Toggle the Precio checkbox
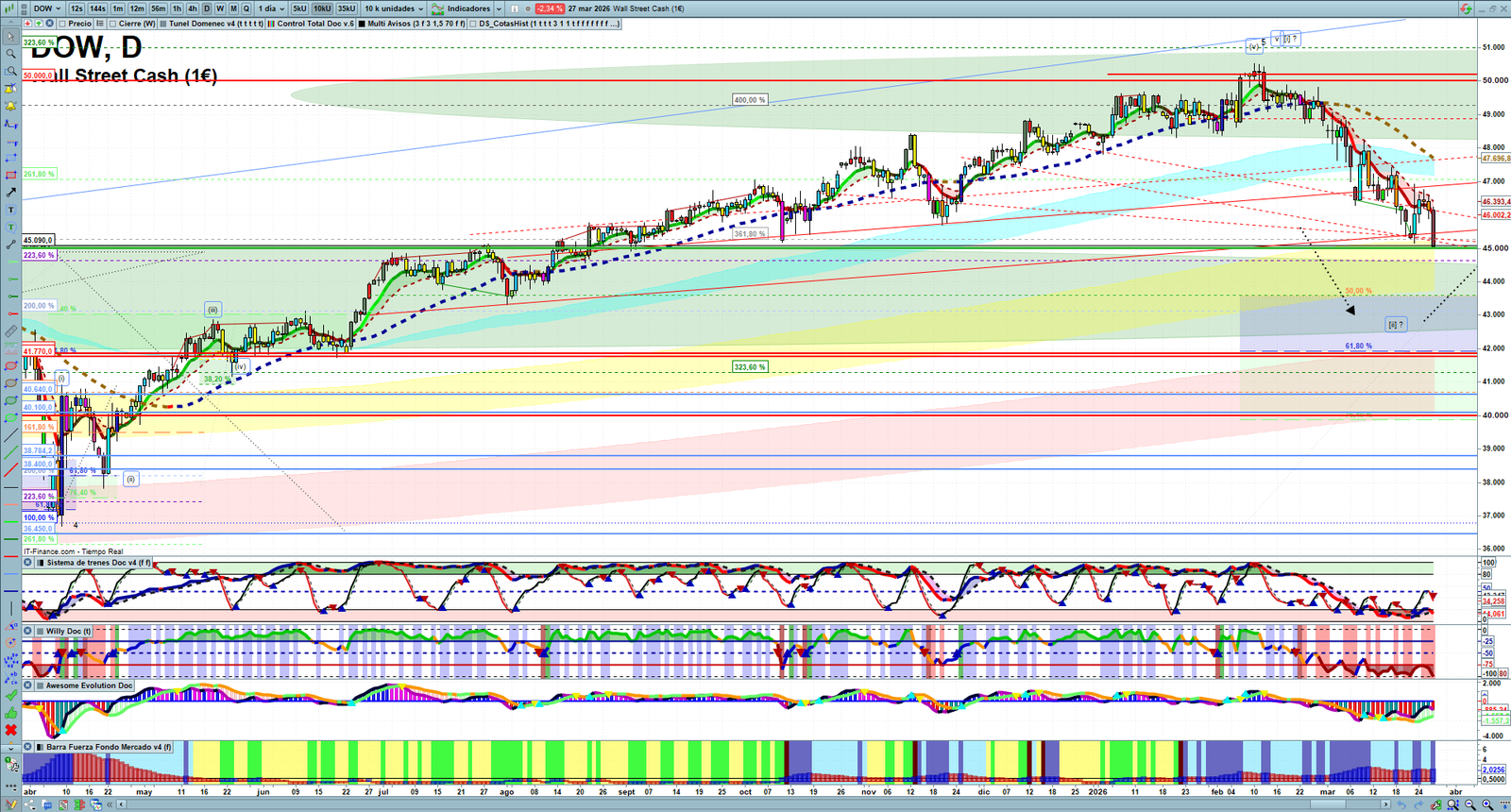The height and width of the screenshot is (812, 1511). pyautogui.click(x=62, y=24)
